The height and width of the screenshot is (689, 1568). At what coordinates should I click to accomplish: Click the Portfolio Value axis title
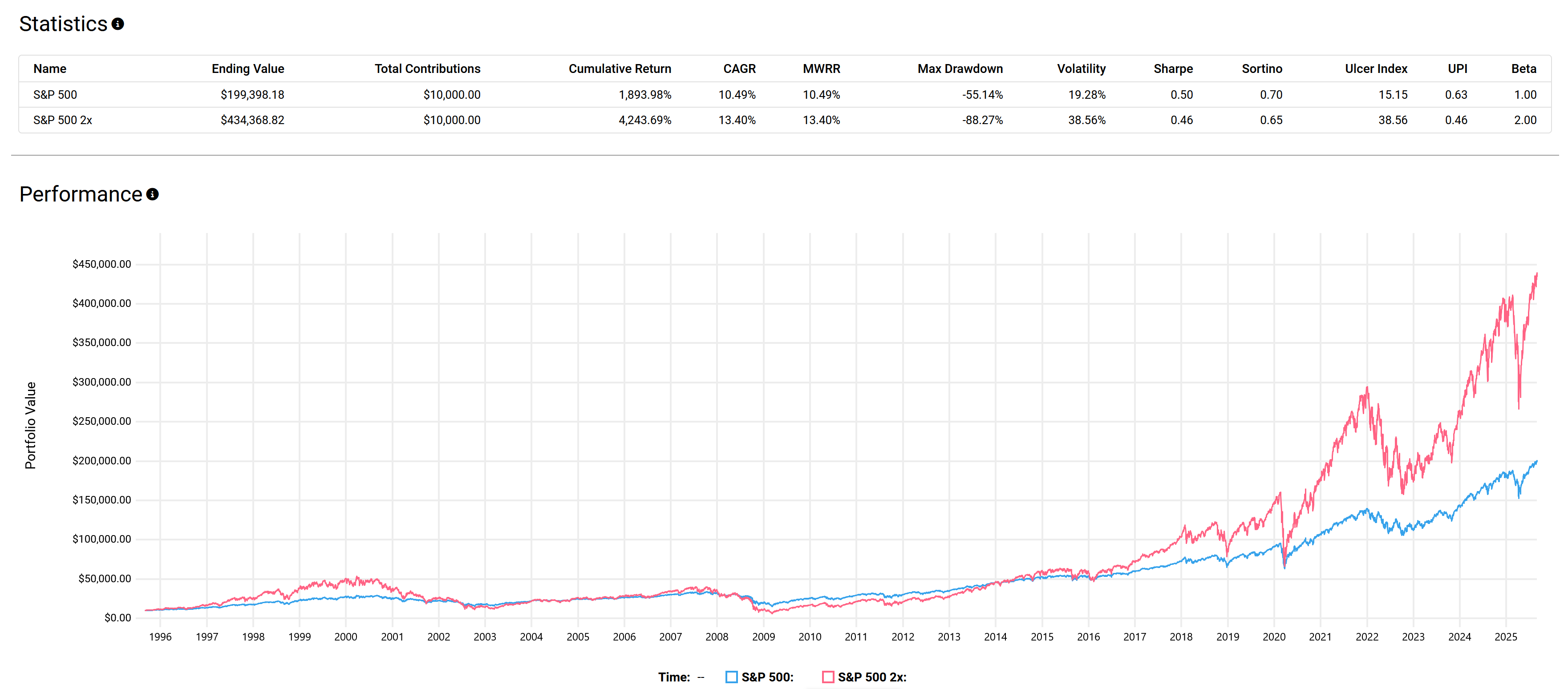pyautogui.click(x=30, y=426)
